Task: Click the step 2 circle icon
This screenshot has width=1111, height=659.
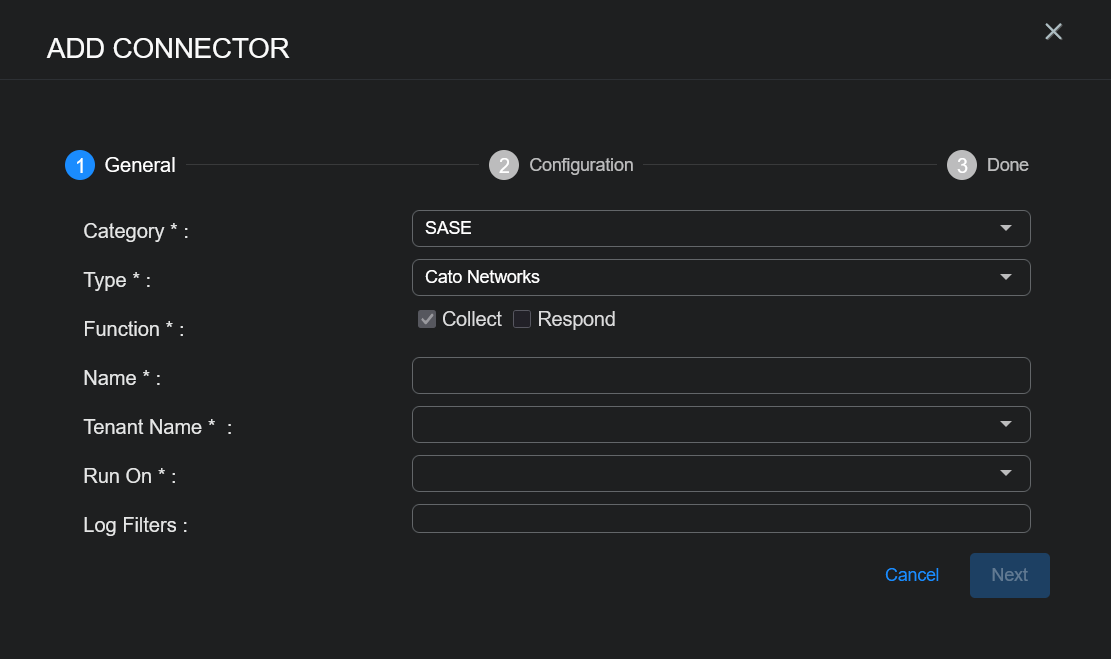Action: (x=504, y=165)
